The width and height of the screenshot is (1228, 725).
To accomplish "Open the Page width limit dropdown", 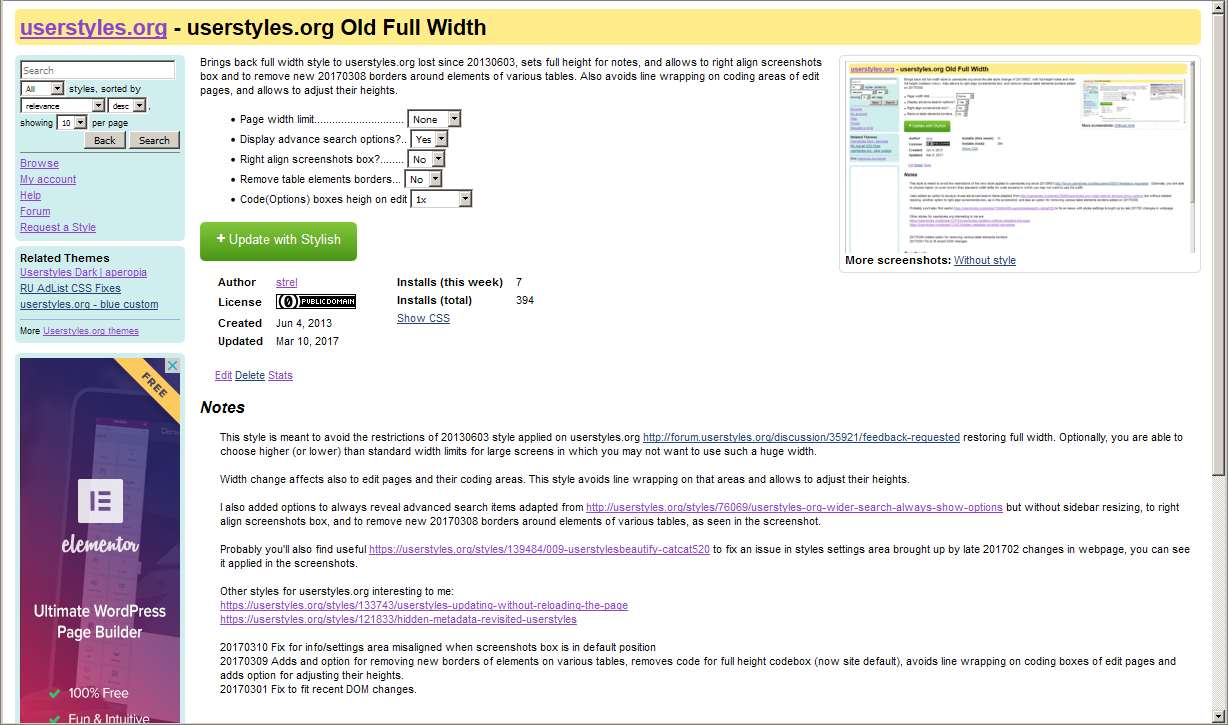I will pos(434,119).
